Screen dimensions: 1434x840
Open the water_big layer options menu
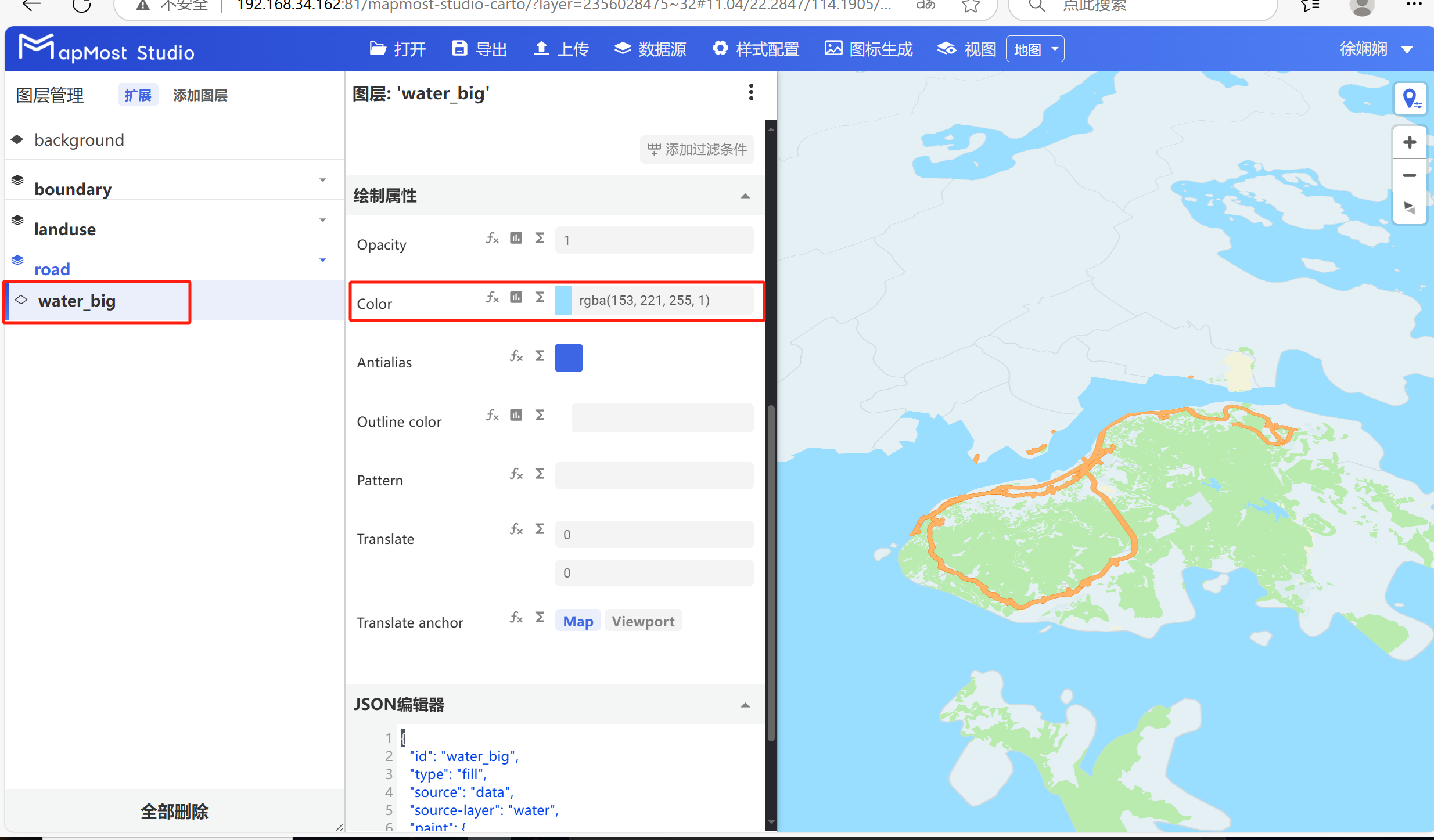pyautogui.click(x=751, y=92)
